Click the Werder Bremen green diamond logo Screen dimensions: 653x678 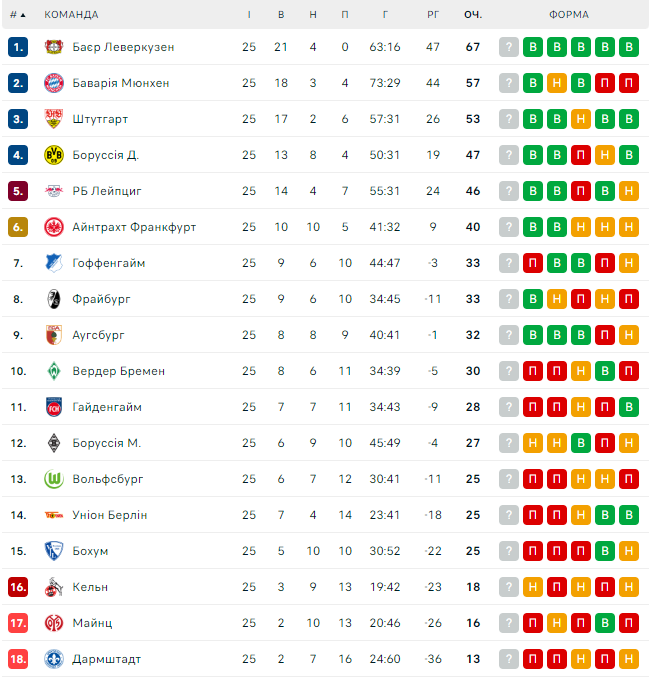(x=54, y=371)
